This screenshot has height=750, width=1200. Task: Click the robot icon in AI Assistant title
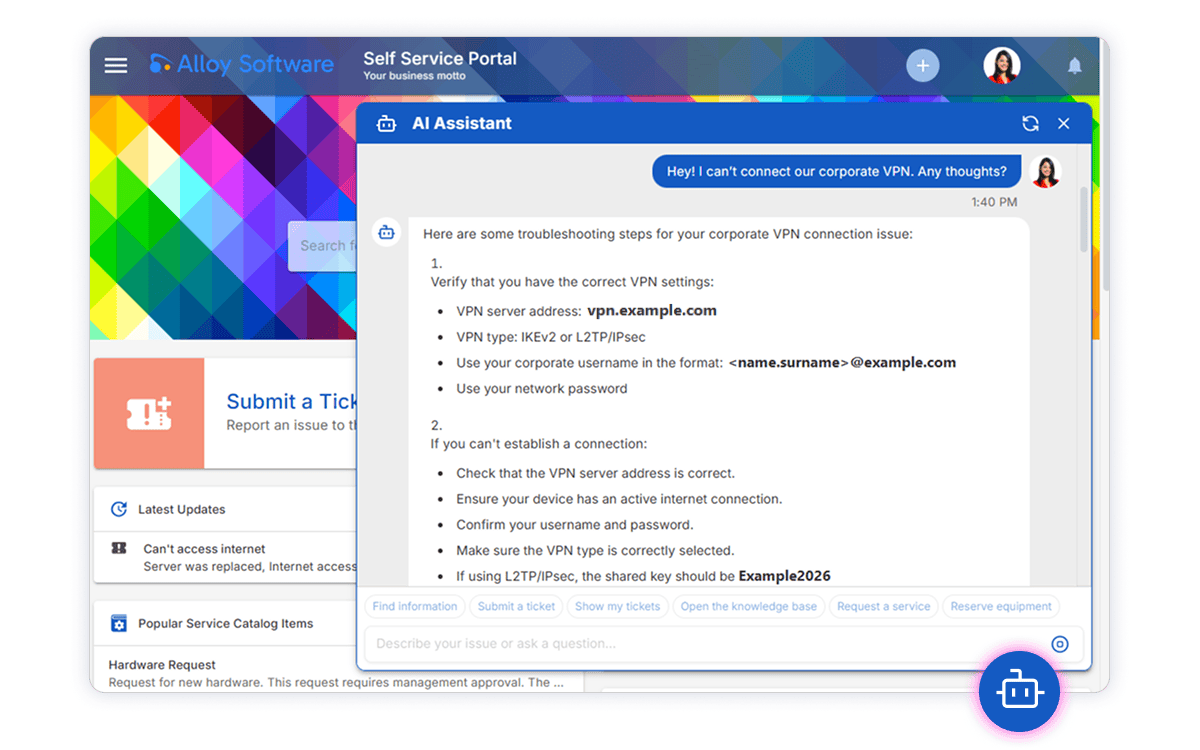(x=386, y=124)
